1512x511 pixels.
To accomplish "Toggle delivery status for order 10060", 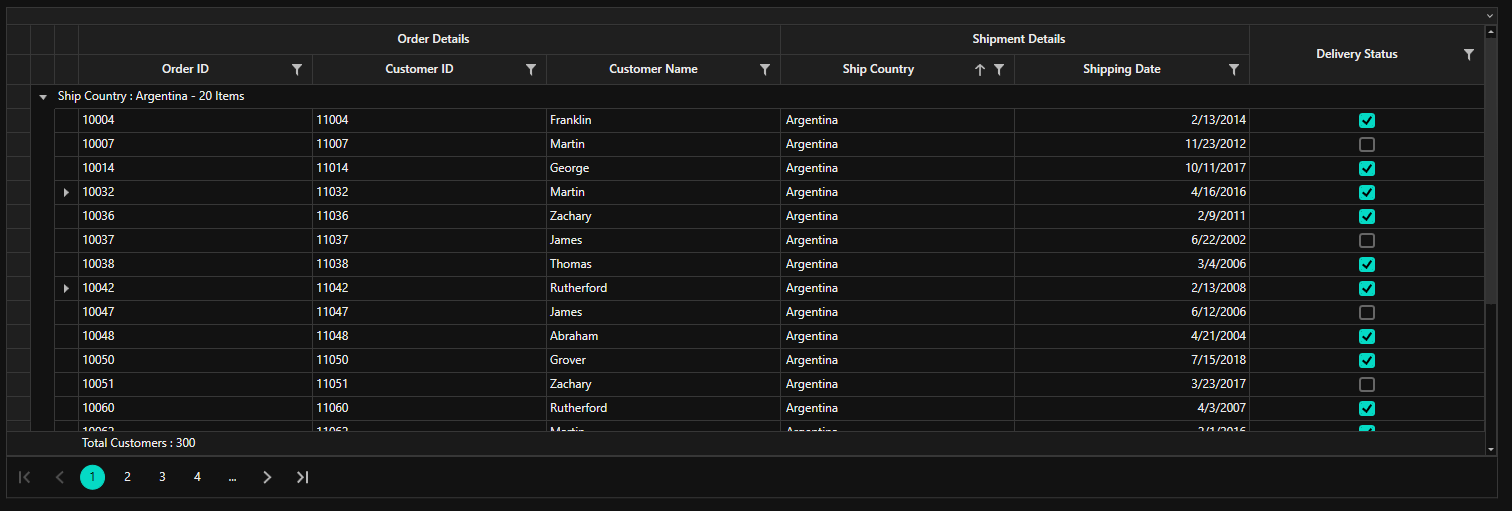I will click(x=1367, y=408).
